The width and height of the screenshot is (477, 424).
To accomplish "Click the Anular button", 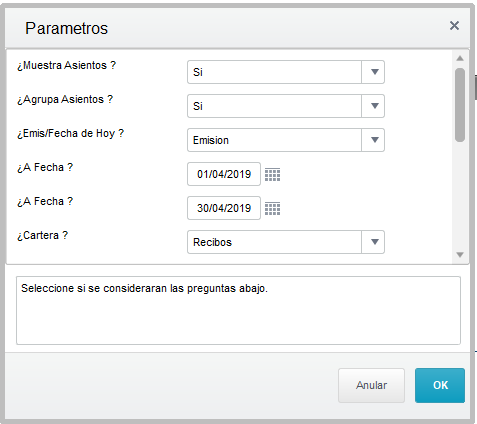I will point(371,385).
